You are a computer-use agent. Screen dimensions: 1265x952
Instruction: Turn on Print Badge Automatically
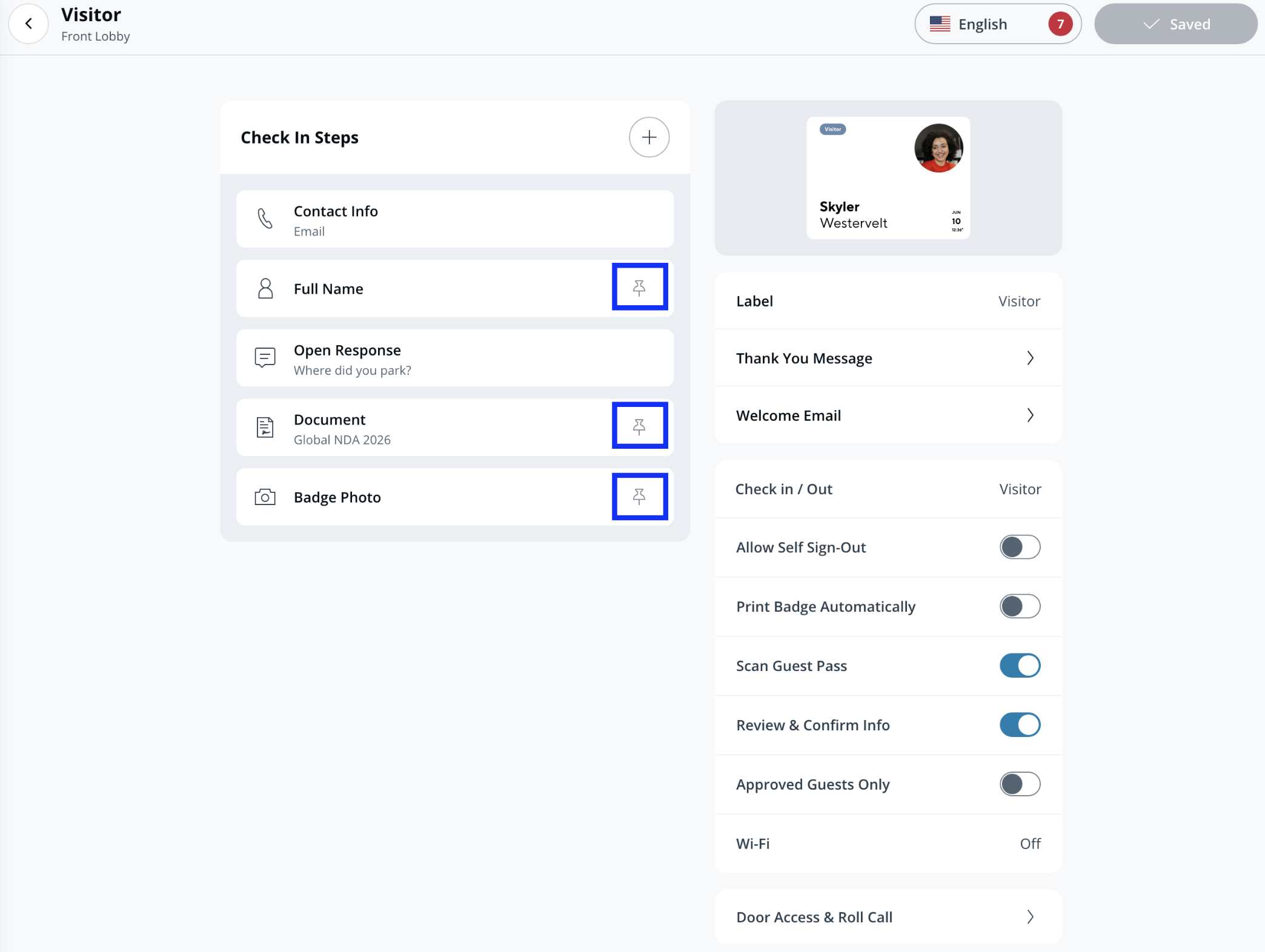[1020, 606]
